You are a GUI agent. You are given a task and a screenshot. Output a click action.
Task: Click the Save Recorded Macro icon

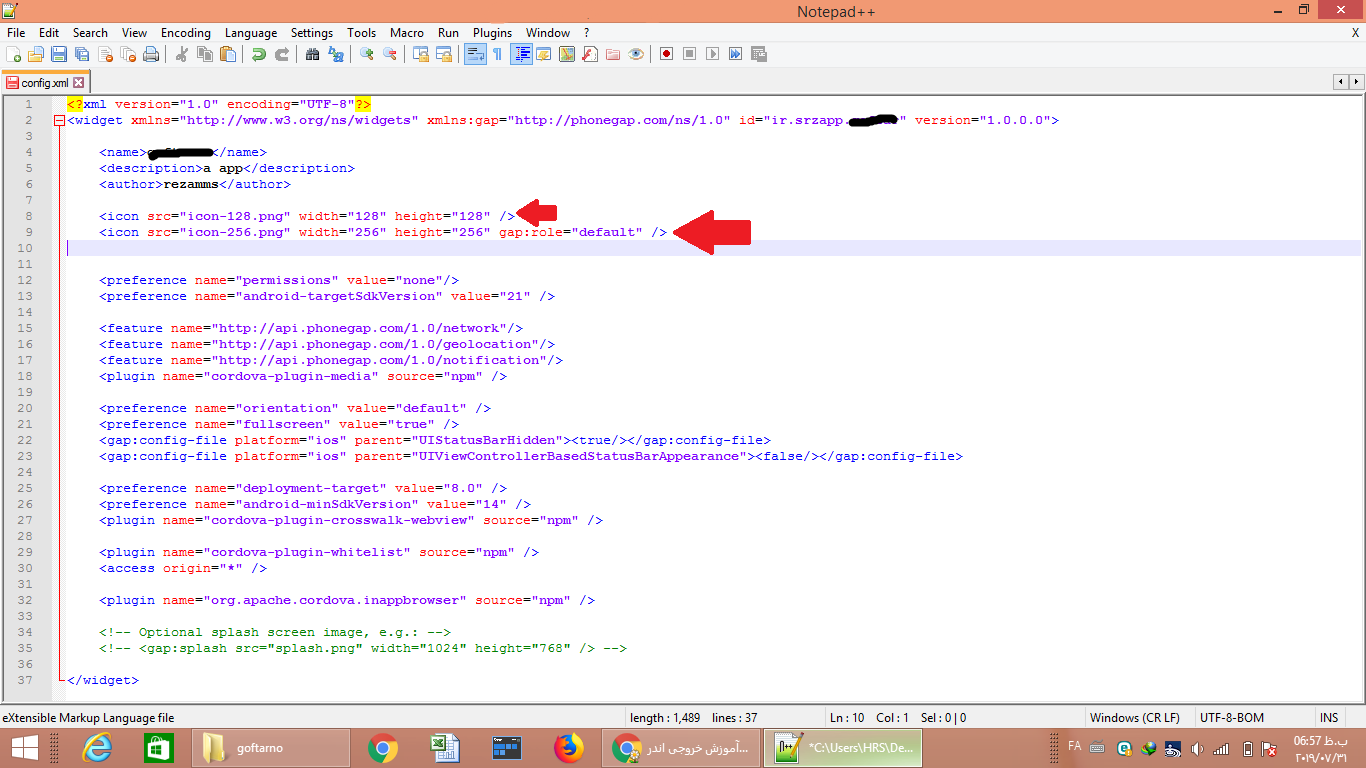pos(759,54)
